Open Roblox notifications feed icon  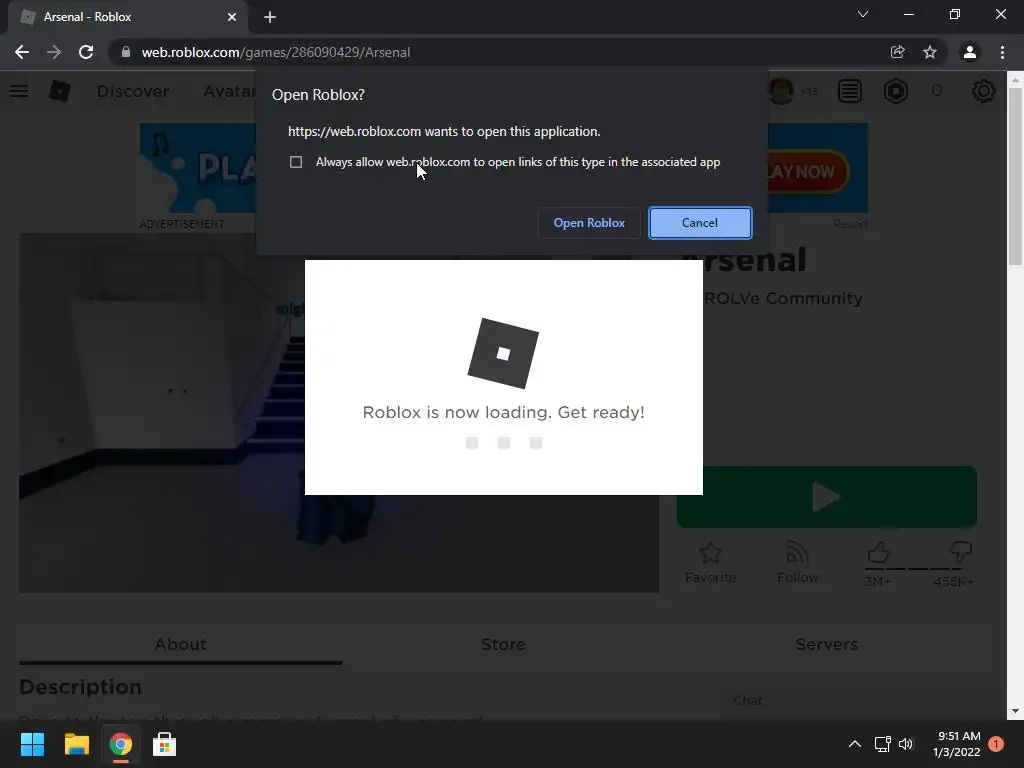tap(850, 91)
